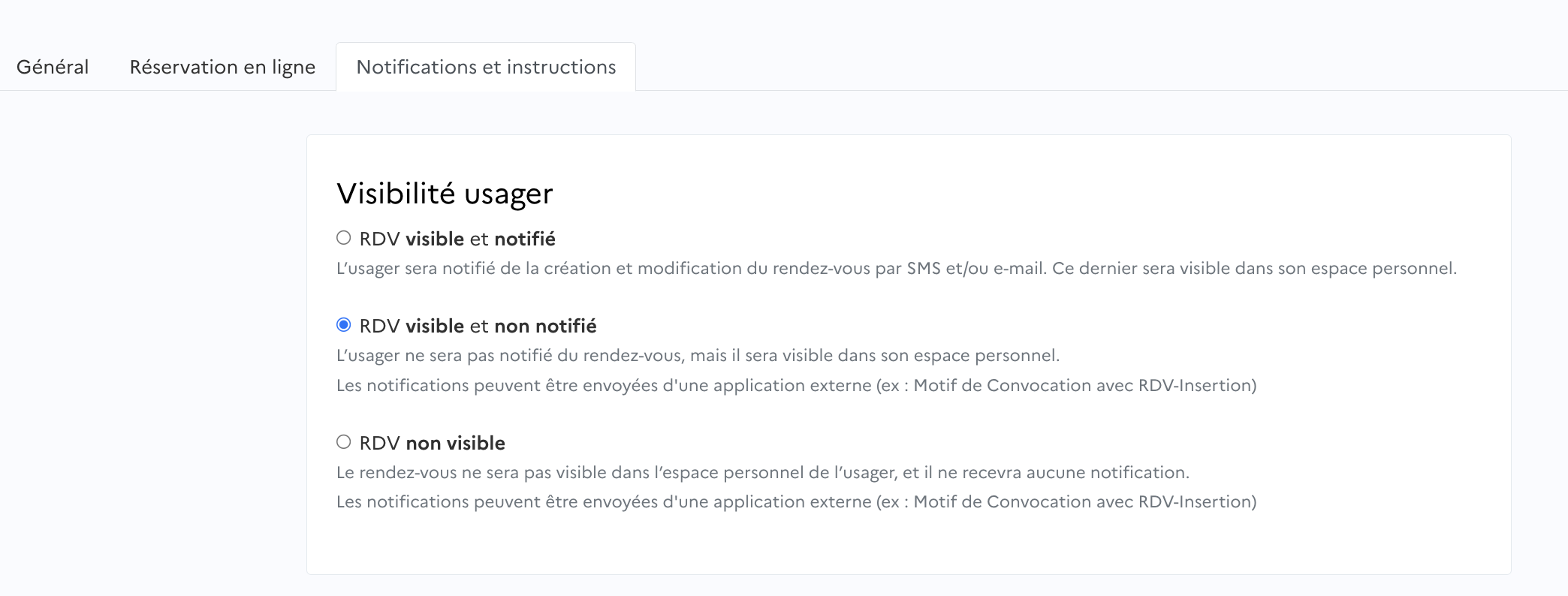Click the external application note under 'RDV non visible'

[x=796, y=501]
